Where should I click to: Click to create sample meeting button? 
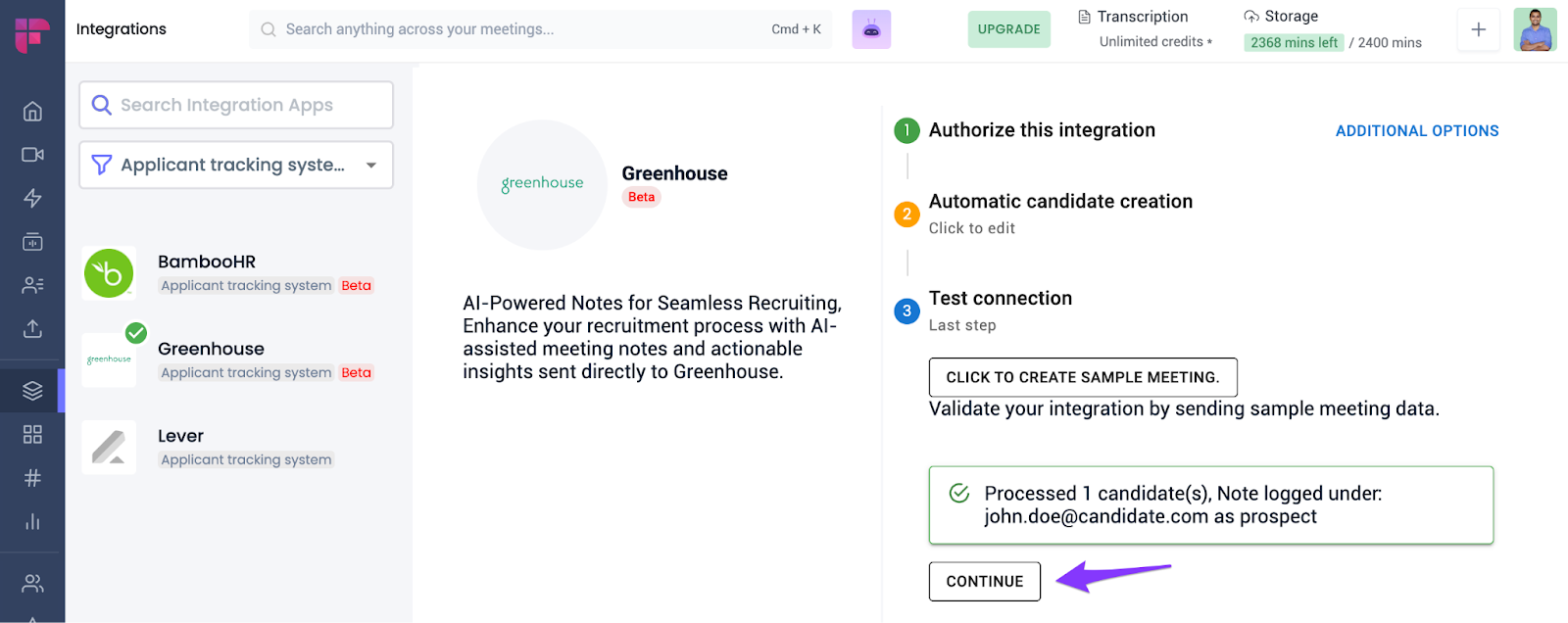(1082, 377)
